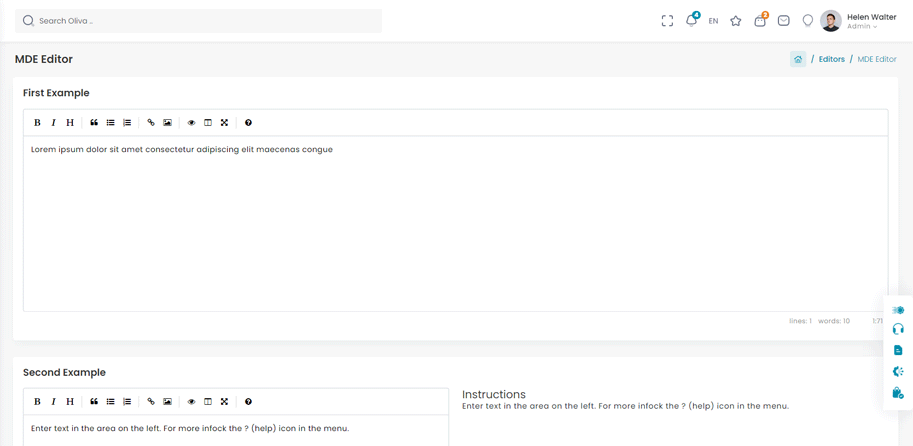913x446 pixels.
Task: Open the EN language selector
Action: point(713,21)
